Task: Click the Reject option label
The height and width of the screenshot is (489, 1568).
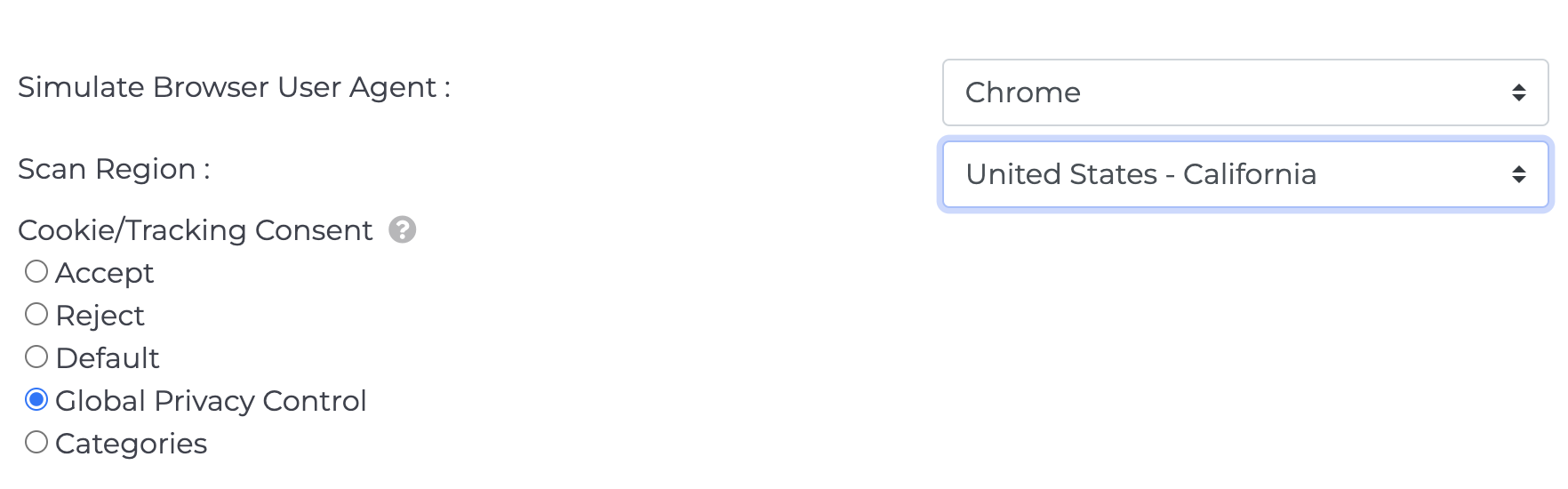Action: click(x=100, y=316)
